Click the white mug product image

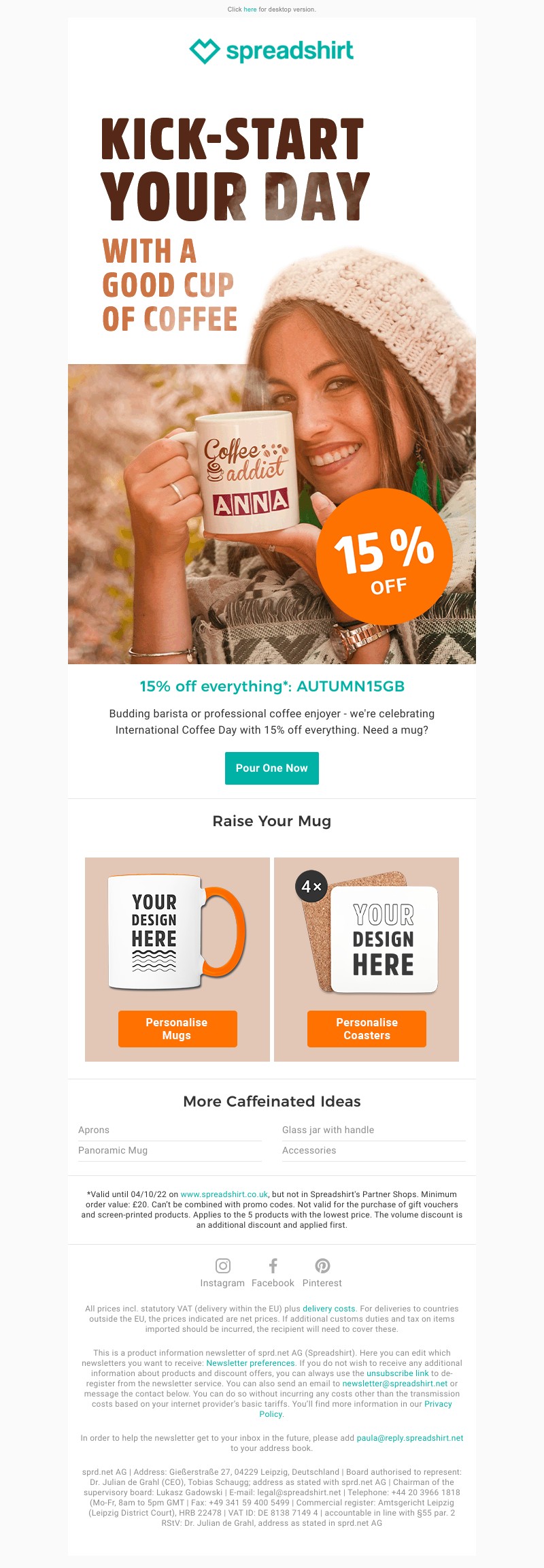[177, 932]
